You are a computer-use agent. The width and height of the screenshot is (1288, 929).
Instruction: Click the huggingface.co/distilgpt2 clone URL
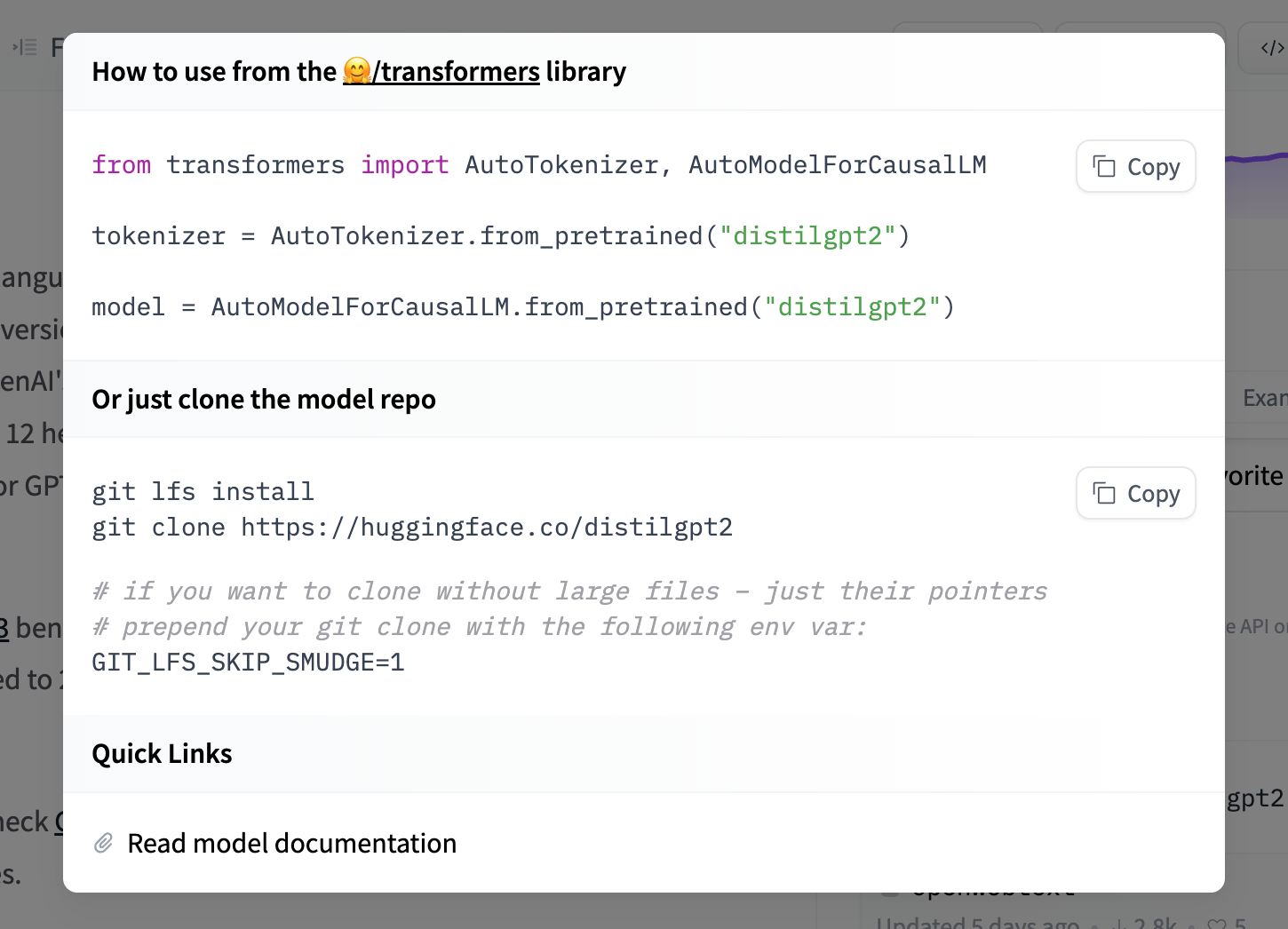click(487, 528)
